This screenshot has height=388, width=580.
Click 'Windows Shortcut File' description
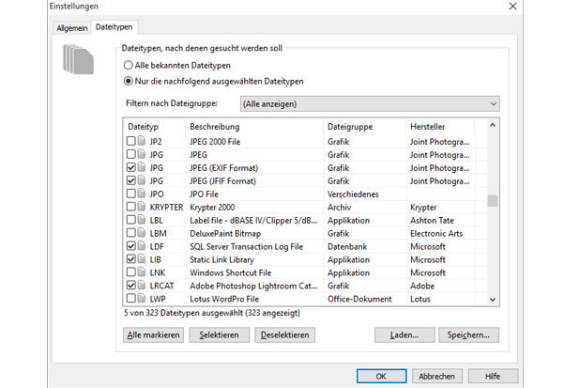pyautogui.click(x=230, y=273)
